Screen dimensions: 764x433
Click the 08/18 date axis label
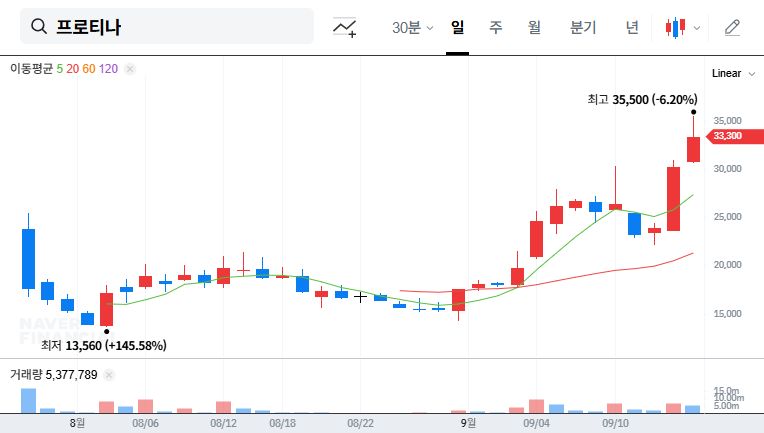283,423
